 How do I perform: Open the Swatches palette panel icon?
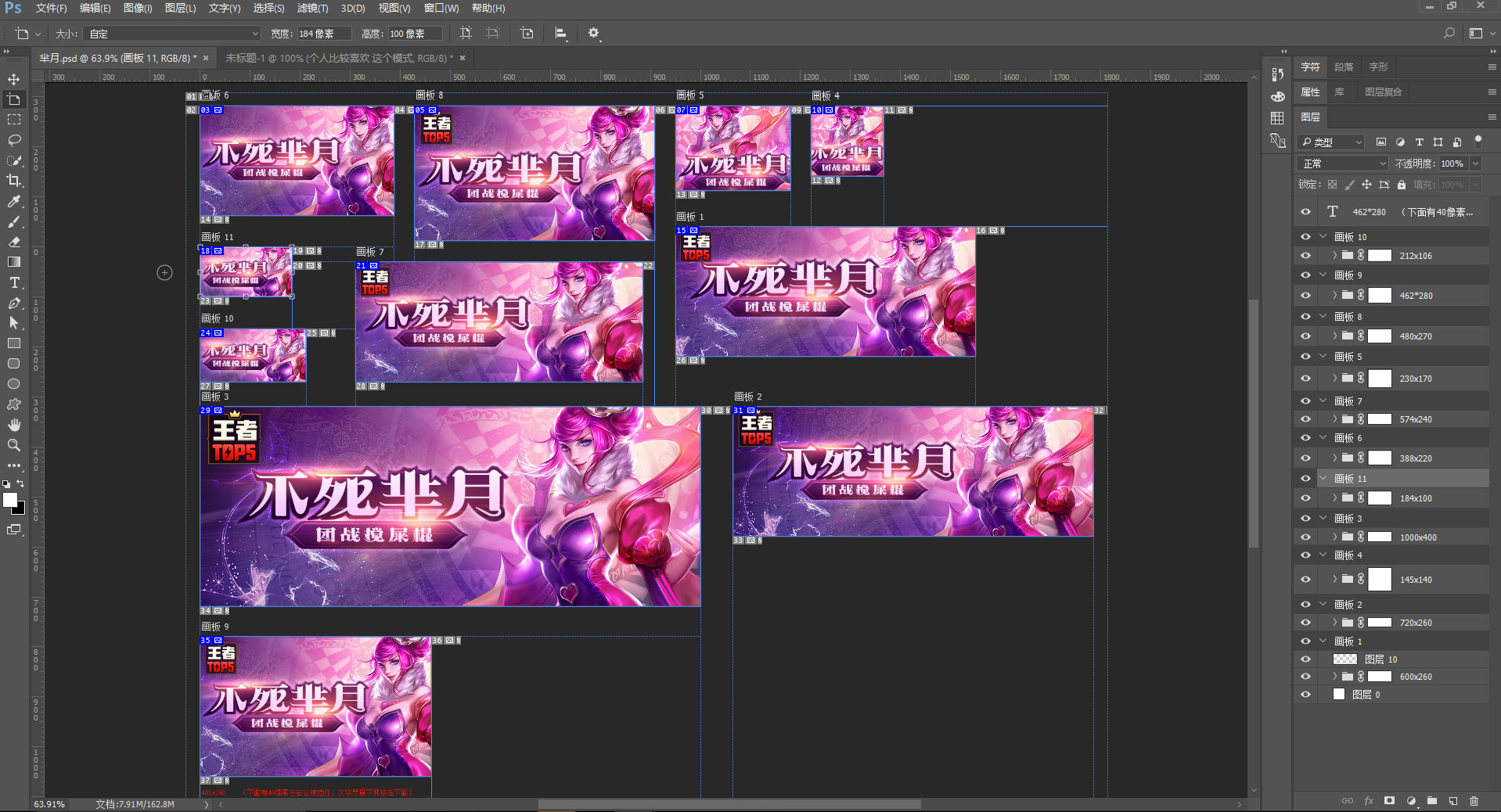tap(1278, 118)
